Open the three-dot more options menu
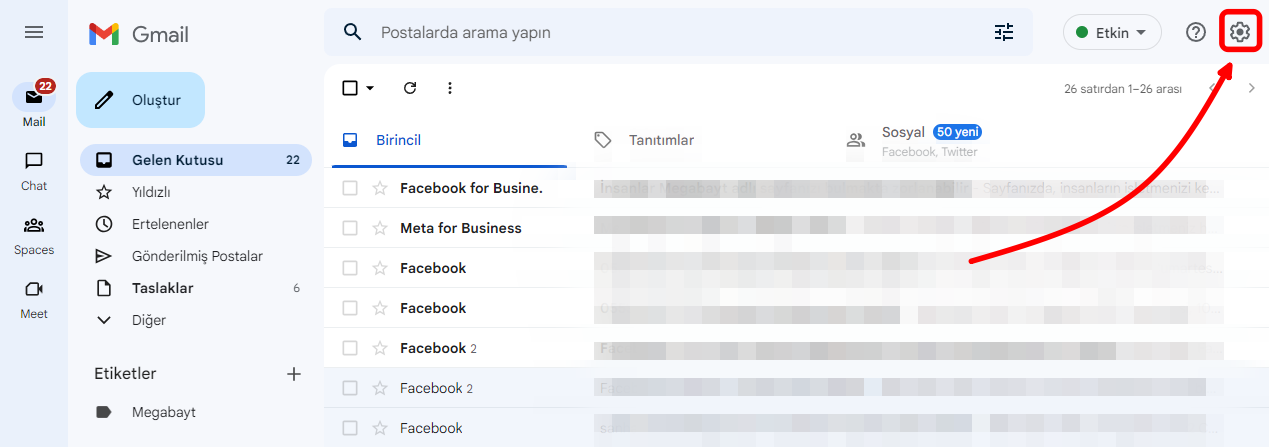This screenshot has width=1269, height=447. pos(450,88)
